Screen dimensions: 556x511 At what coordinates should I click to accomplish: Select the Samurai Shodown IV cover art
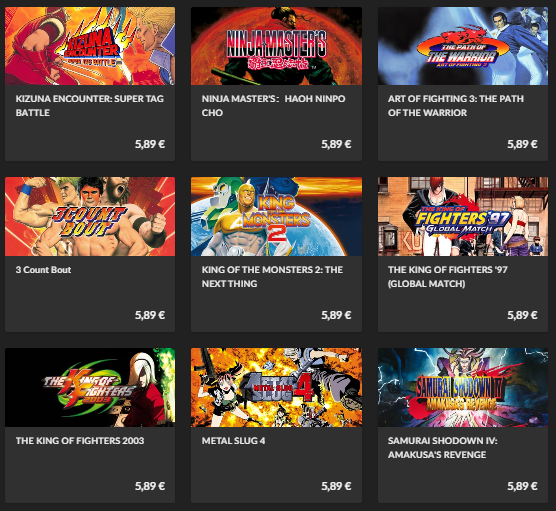tap(463, 387)
